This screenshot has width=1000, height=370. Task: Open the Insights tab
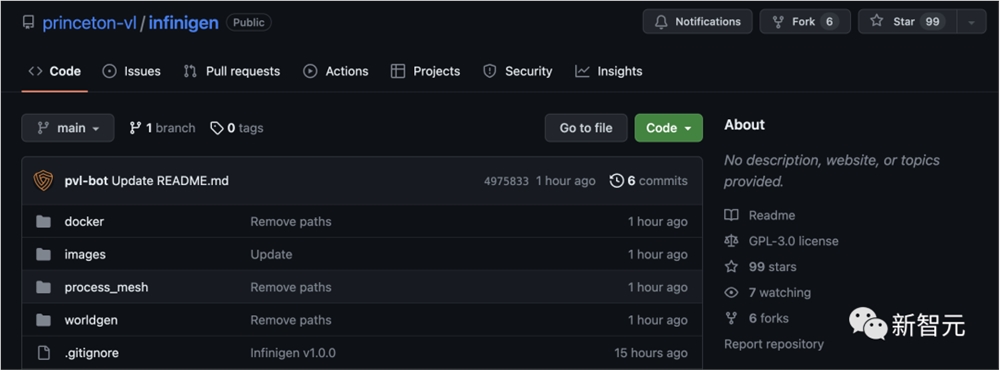click(608, 71)
